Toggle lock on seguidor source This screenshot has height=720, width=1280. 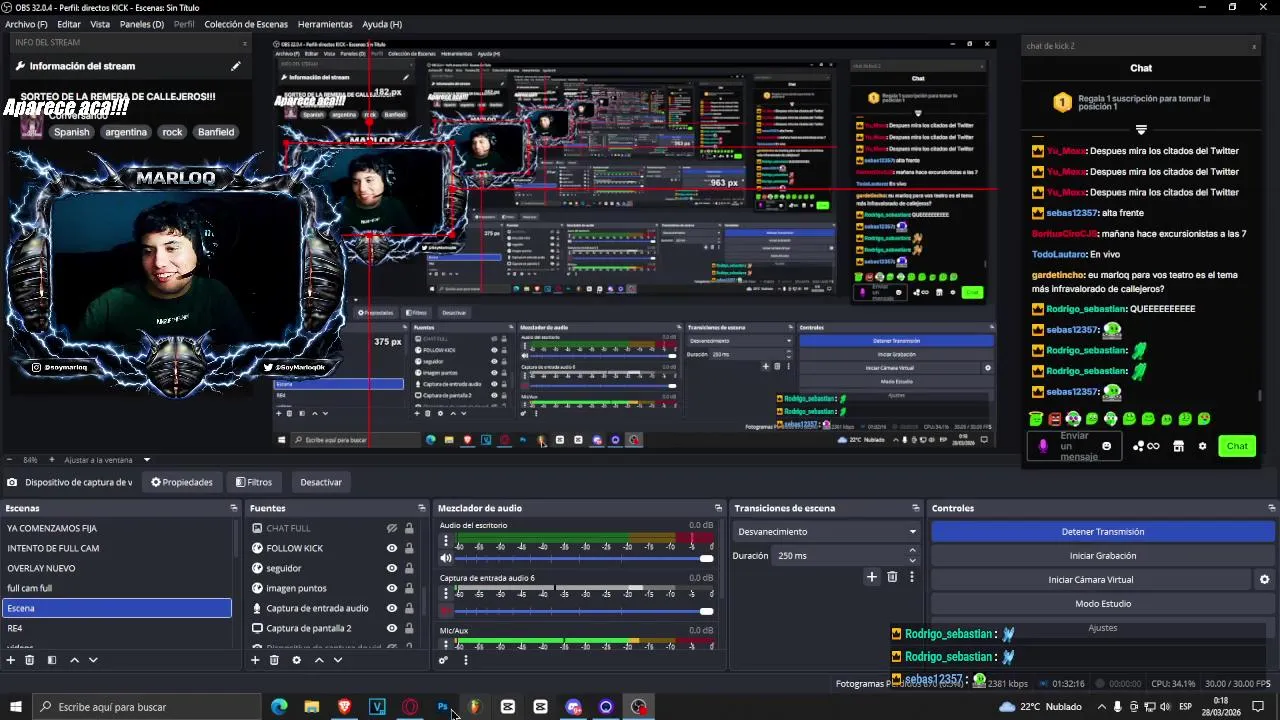[409, 568]
